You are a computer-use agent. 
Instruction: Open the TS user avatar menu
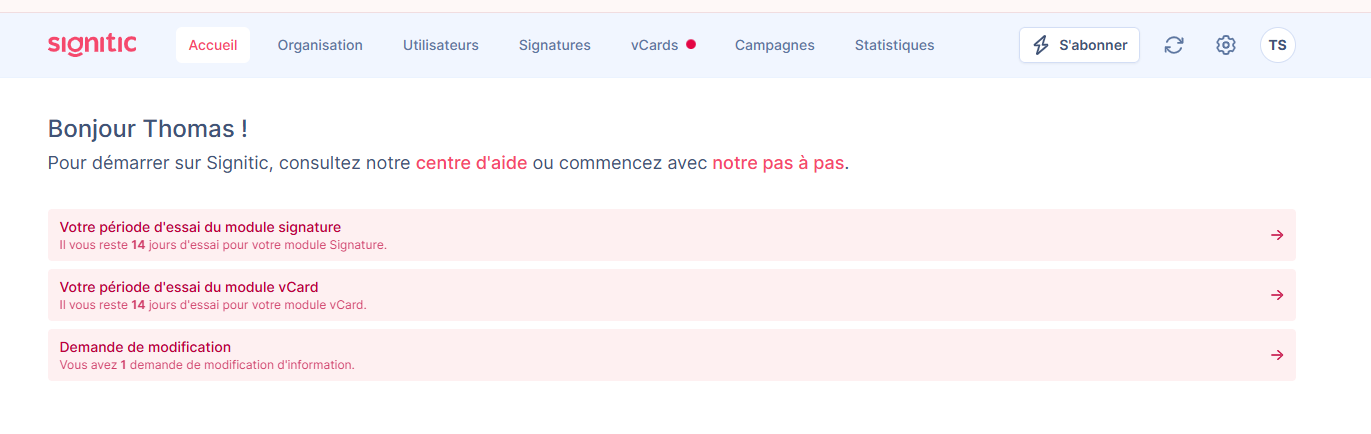click(1278, 45)
